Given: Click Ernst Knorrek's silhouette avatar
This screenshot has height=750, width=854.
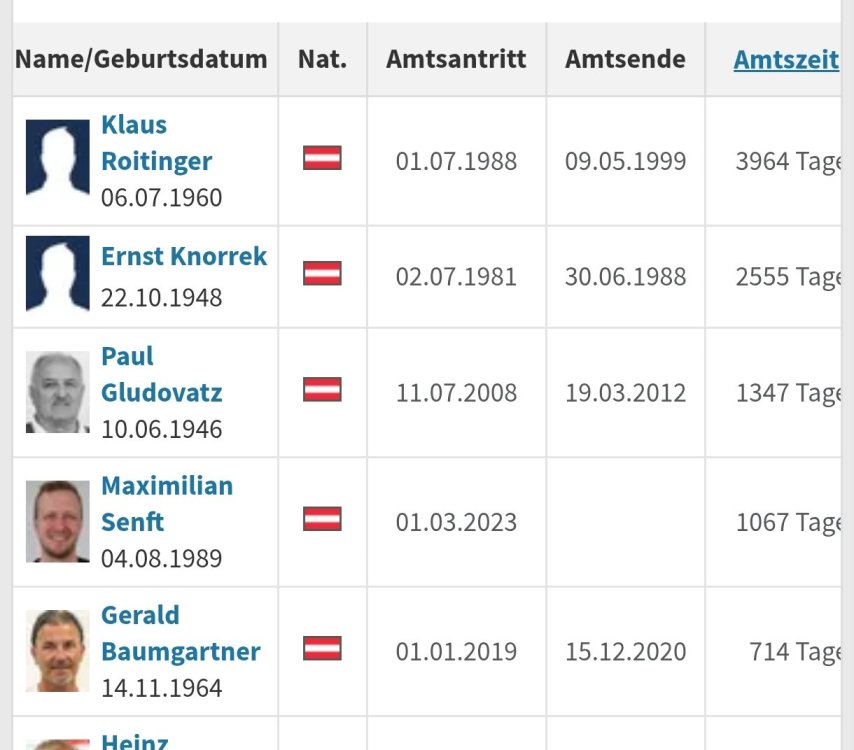Looking at the screenshot, I should (58, 274).
